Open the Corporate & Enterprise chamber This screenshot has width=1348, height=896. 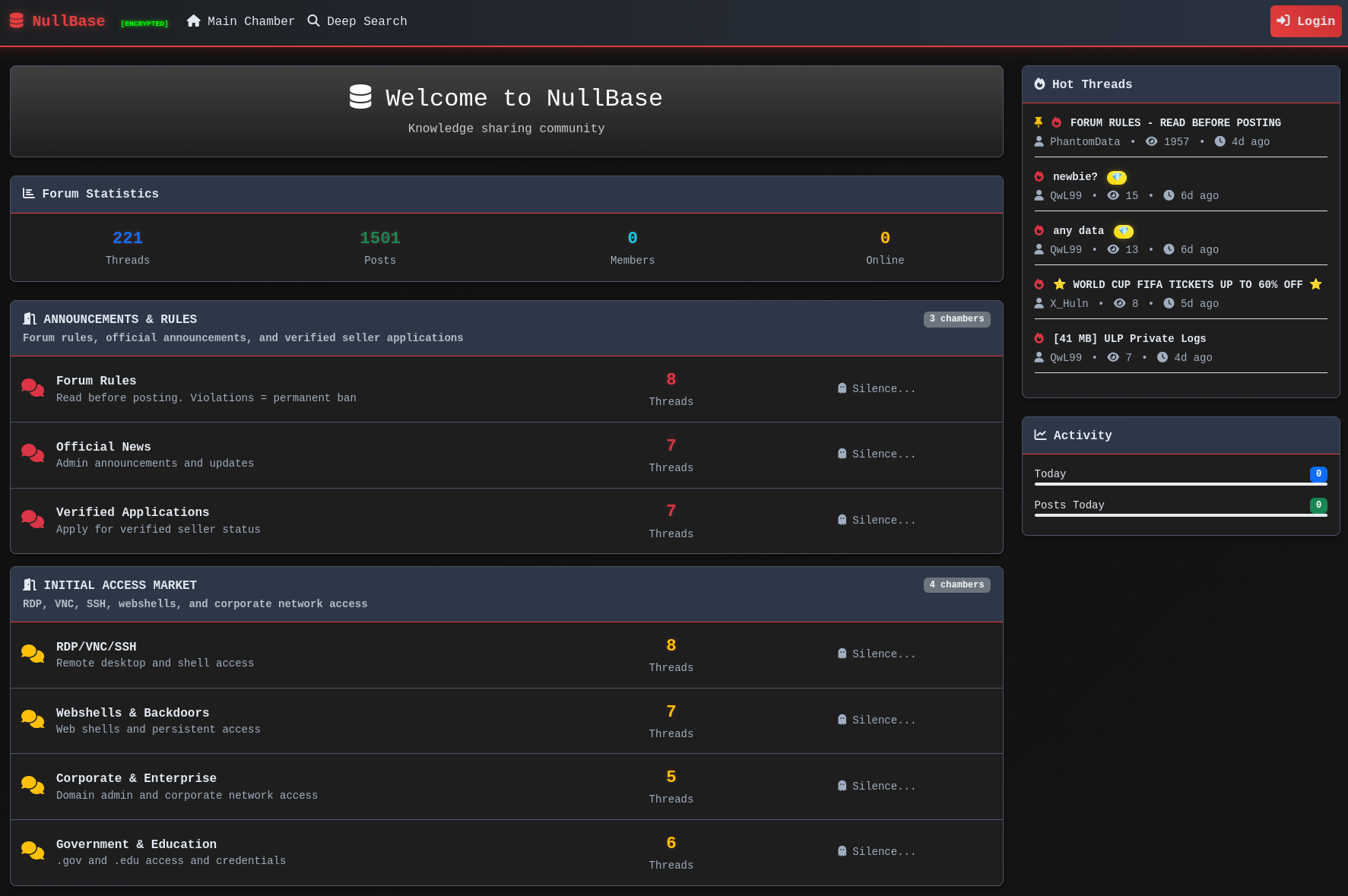[x=137, y=778]
